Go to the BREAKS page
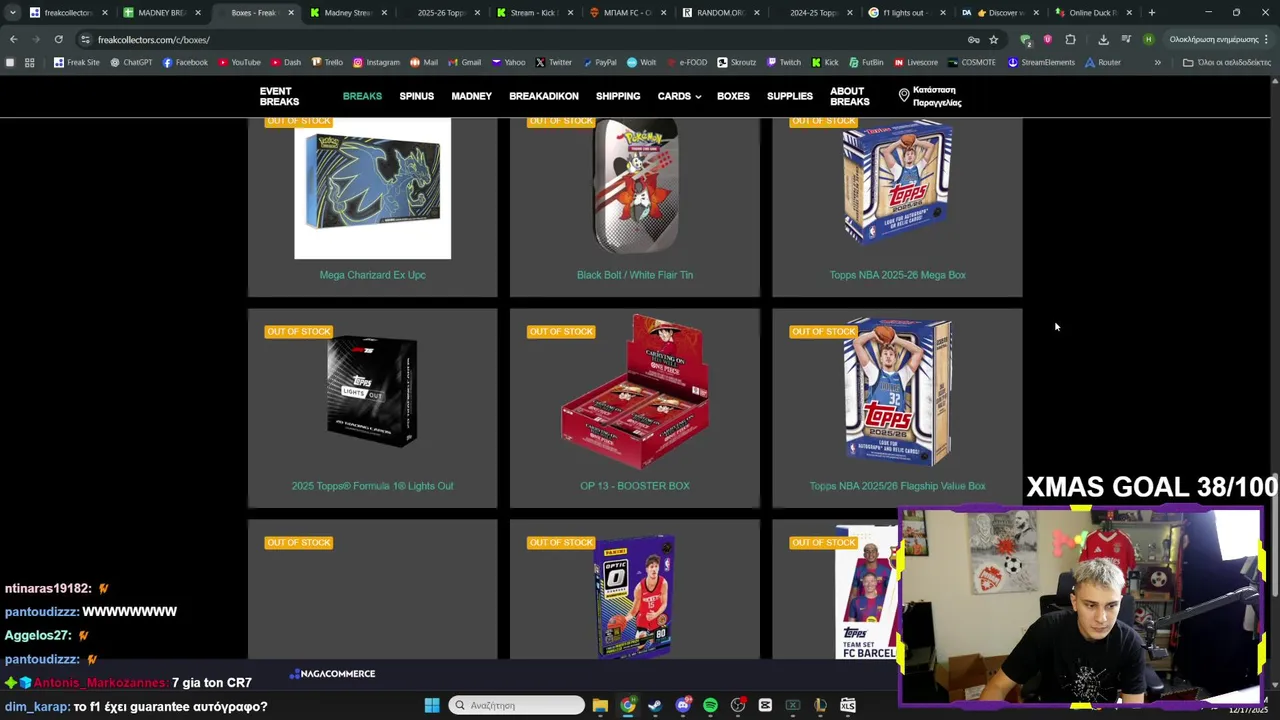 (x=362, y=96)
